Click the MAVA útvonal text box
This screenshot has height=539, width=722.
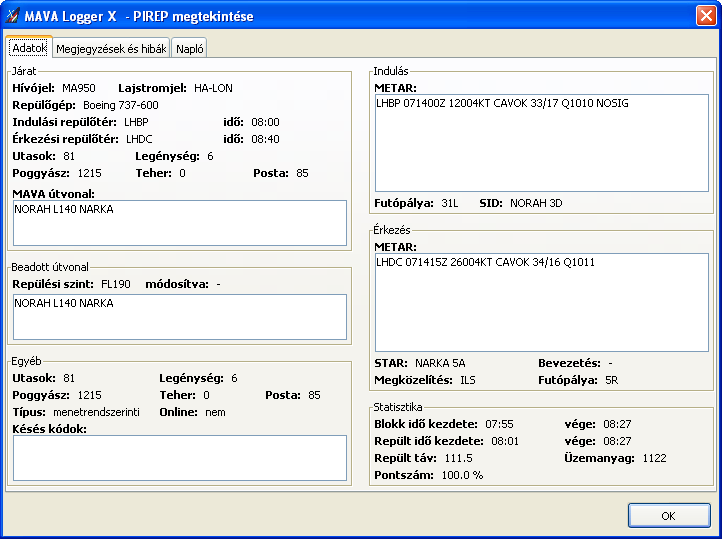pos(180,223)
